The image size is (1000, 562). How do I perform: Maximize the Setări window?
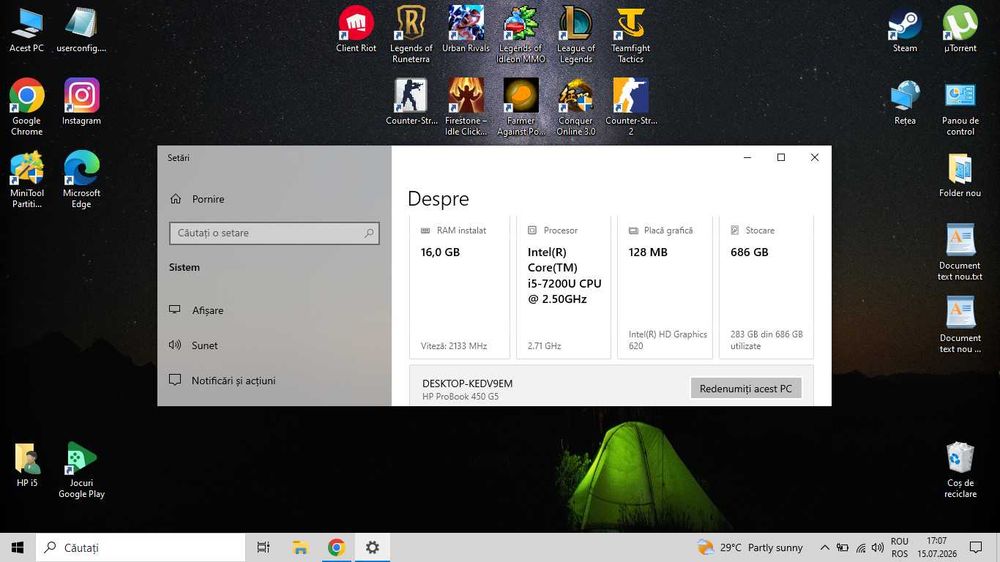[x=781, y=158]
